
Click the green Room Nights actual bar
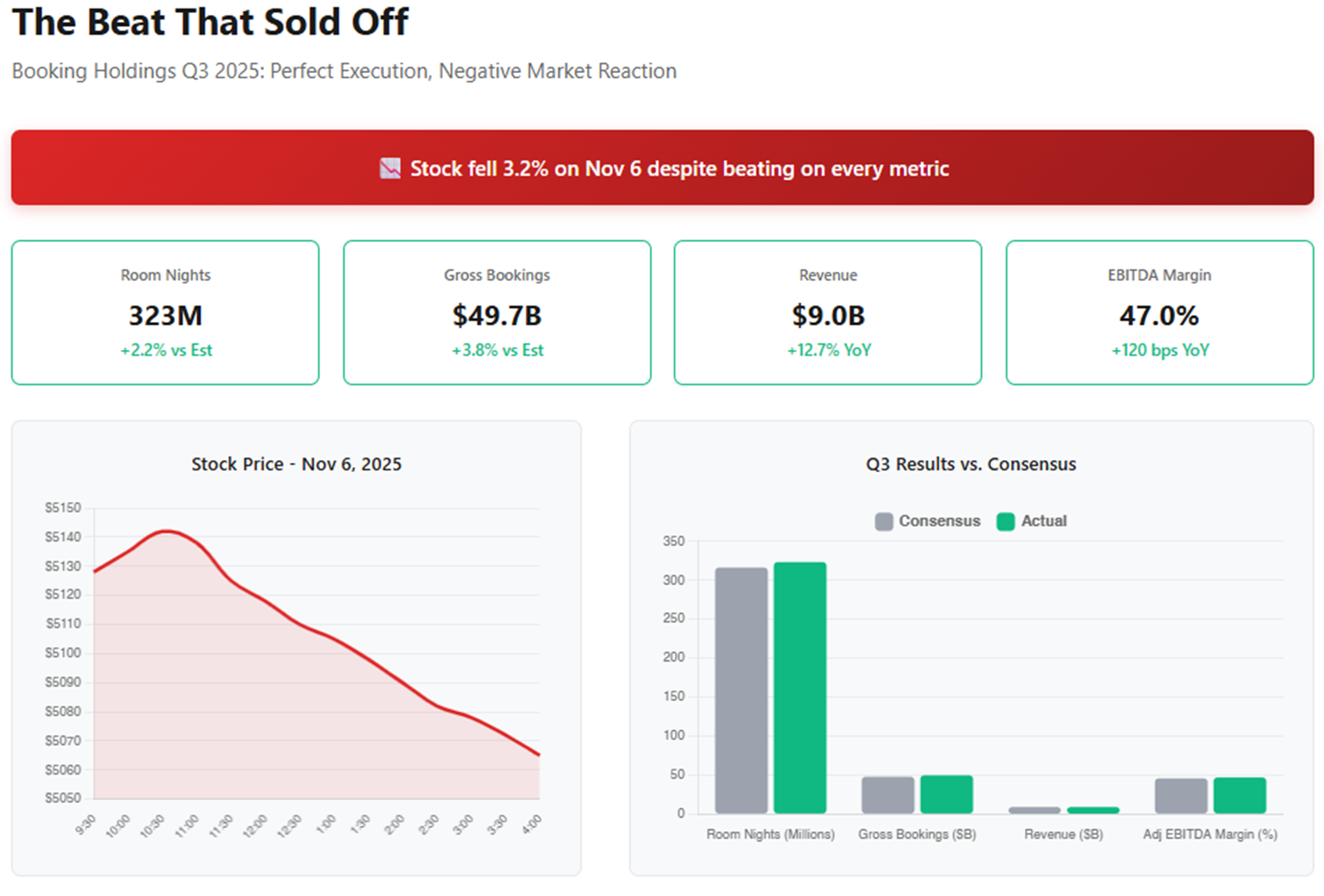(800, 688)
